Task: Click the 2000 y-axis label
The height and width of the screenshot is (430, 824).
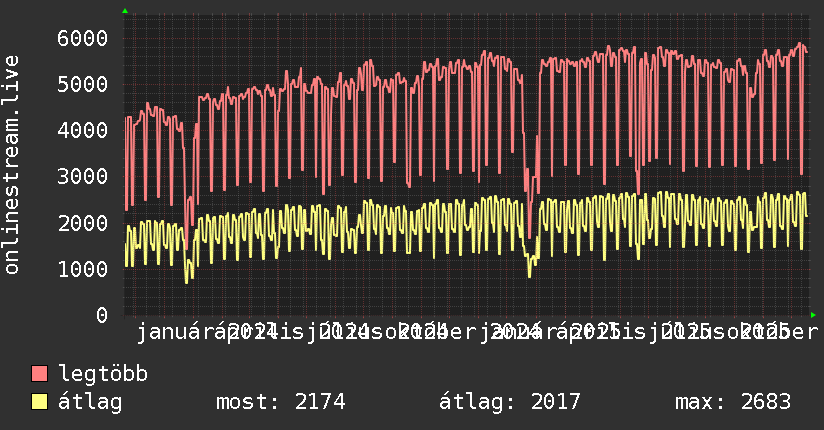Action: [83, 223]
